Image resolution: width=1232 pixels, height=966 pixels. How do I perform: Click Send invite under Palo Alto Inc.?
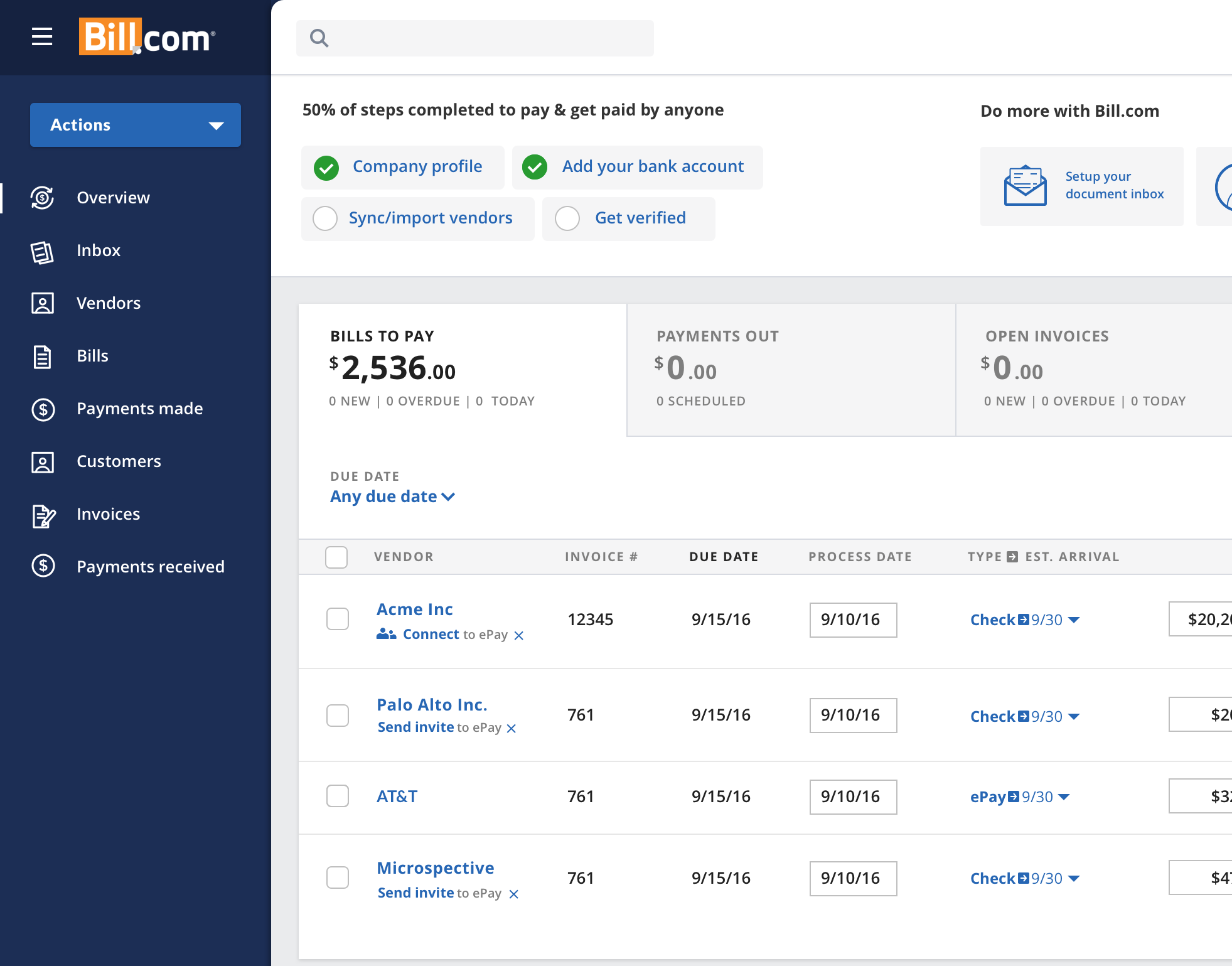[x=415, y=727]
